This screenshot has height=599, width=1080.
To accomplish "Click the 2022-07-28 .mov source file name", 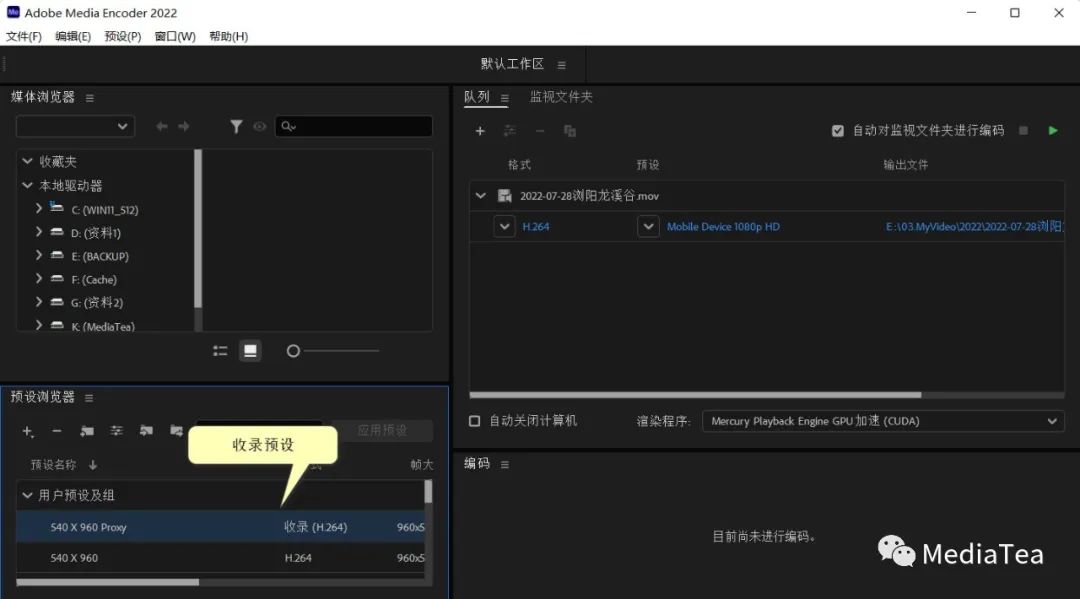I will click(x=589, y=196).
